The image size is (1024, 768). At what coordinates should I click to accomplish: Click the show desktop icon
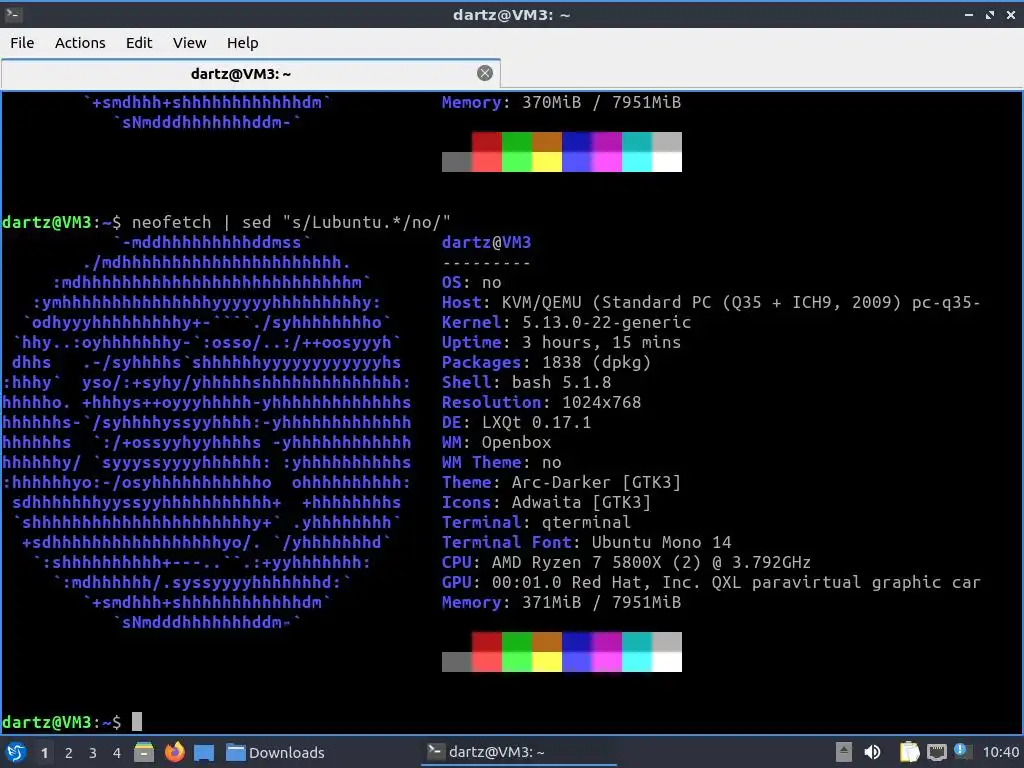(x=204, y=752)
